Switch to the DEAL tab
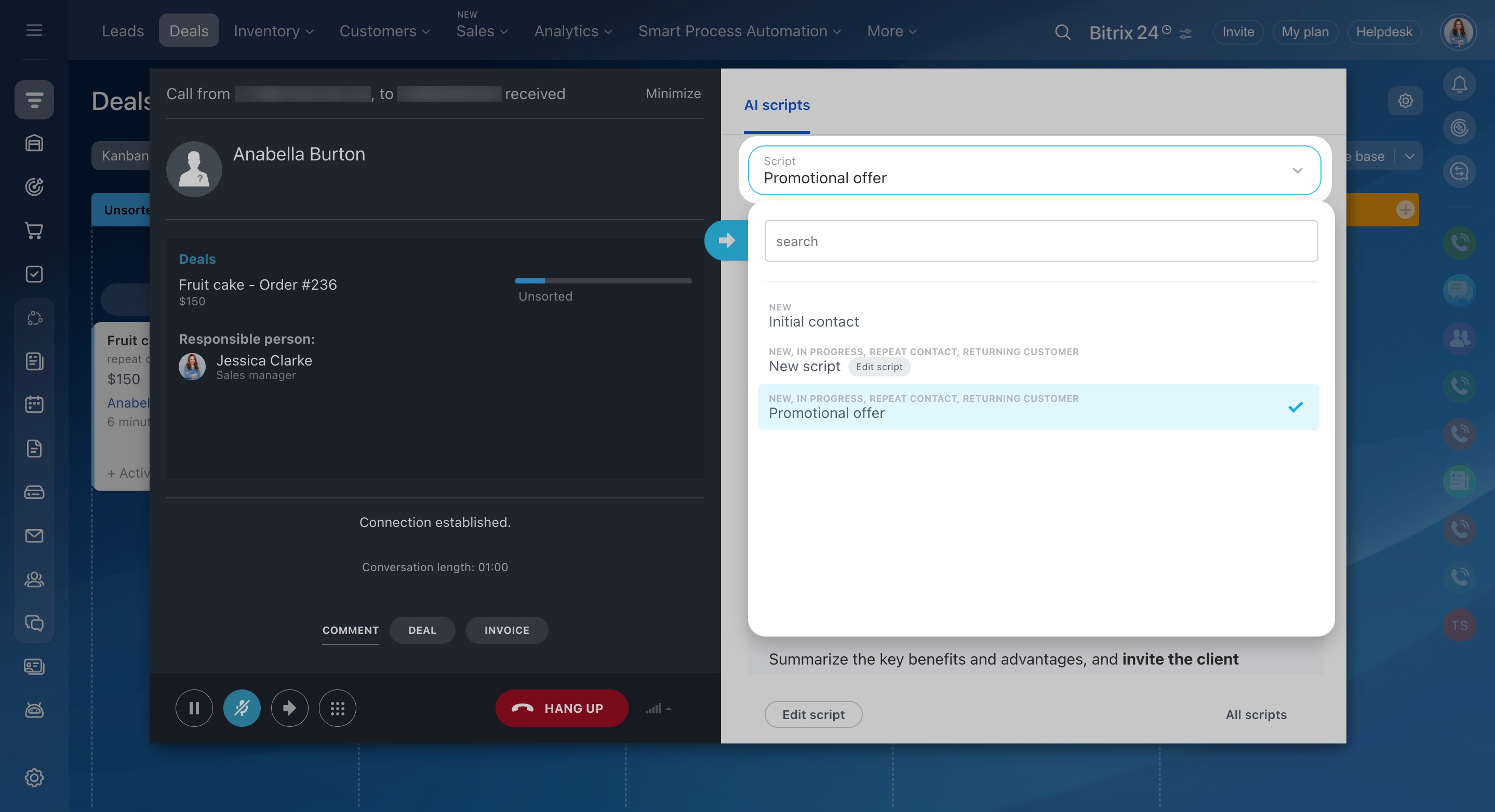 [422, 630]
